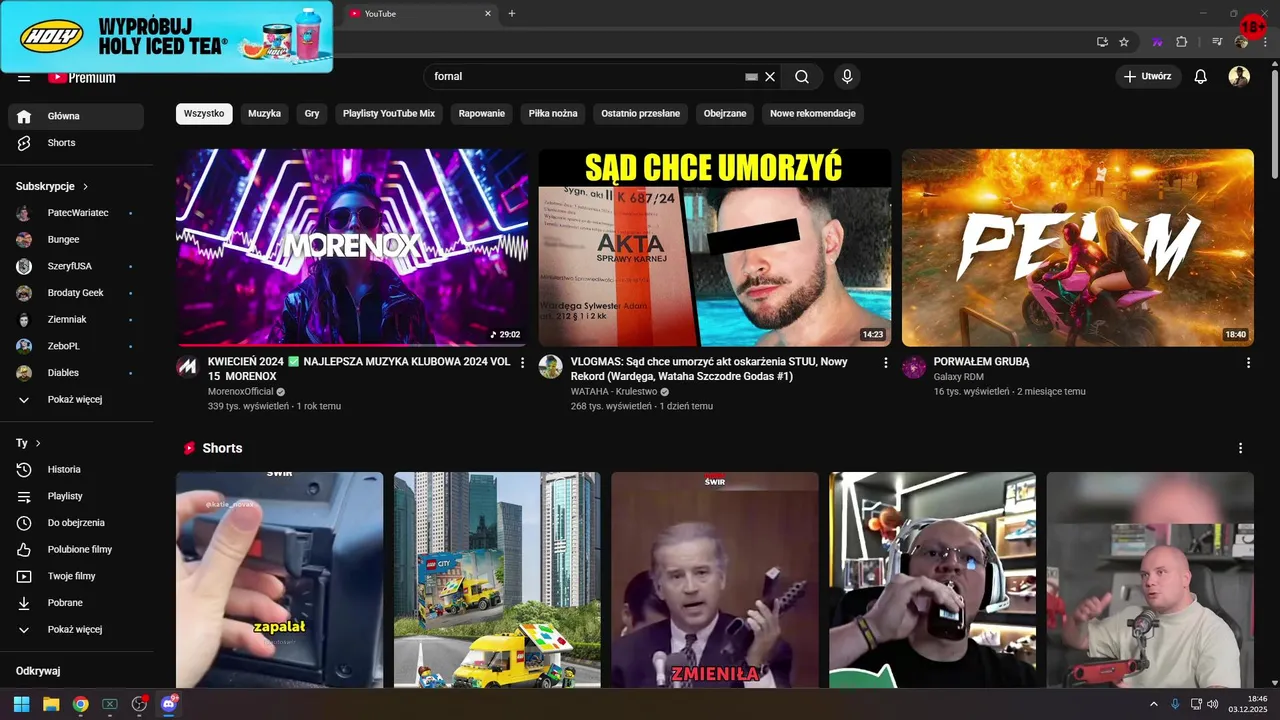Image resolution: width=1280 pixels, height=720 pixels.
Task: Clear the search field with the X icon
Action: click(x=770, y=76)
